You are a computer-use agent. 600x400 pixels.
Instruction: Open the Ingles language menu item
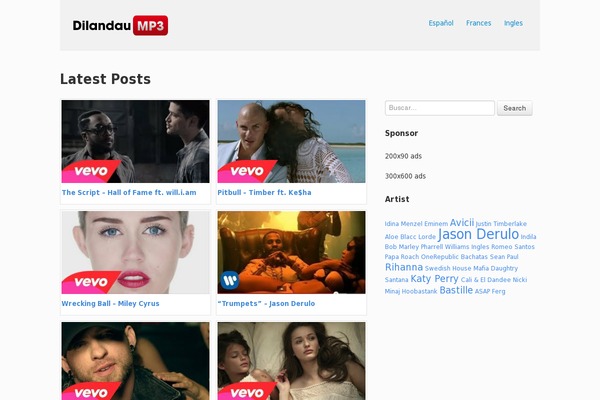pos(513,23)
